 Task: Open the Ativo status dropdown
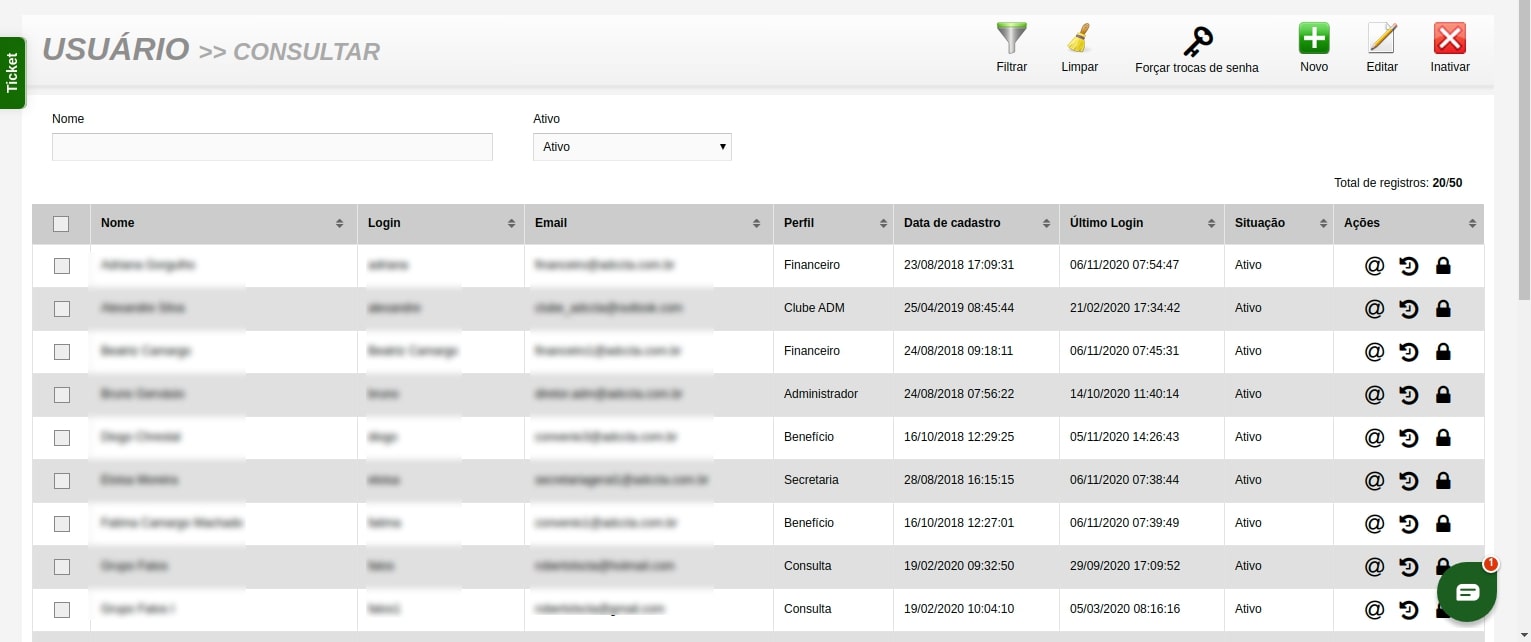pyautogui.click(x=632, y=147)
